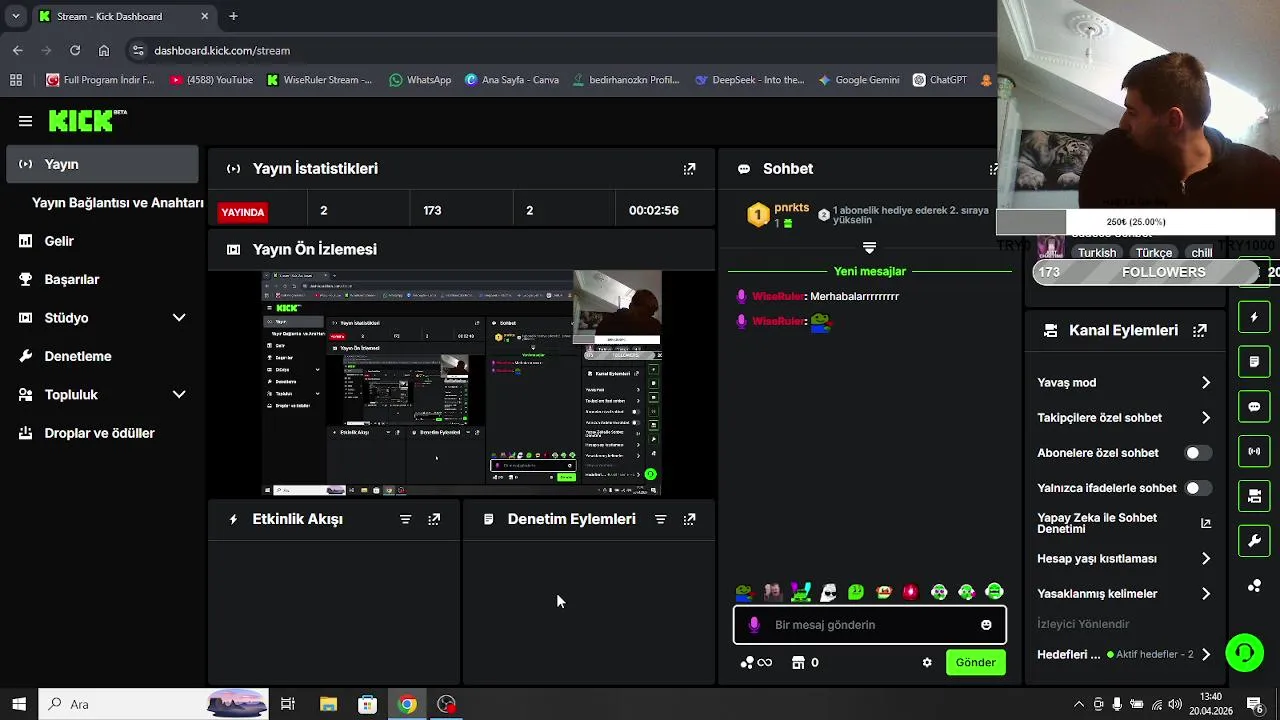
Task: Pop out the Etkinlik Akışı panel
Action: coord(434,519)
